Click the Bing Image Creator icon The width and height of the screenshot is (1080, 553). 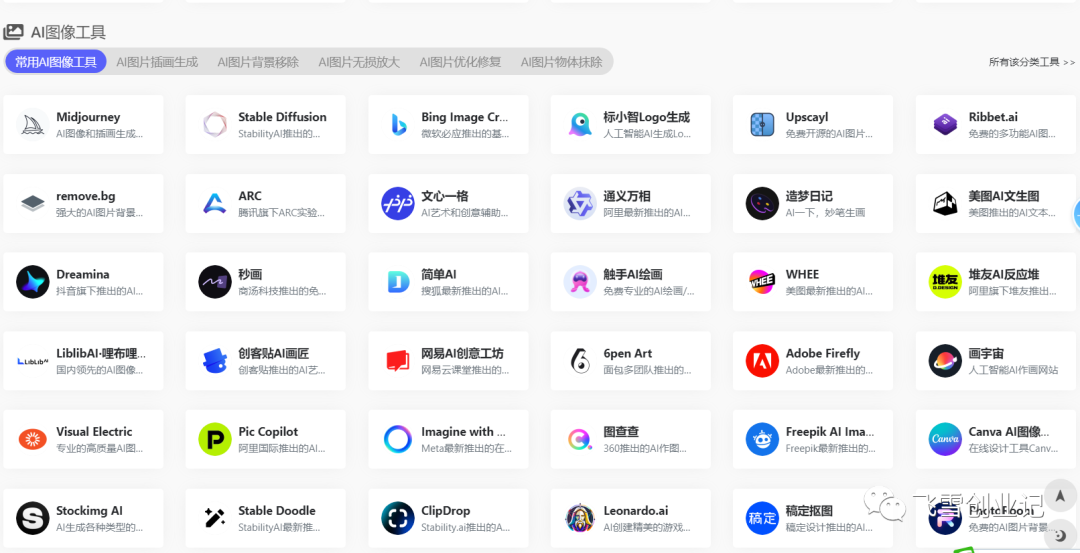click(398, 124)
